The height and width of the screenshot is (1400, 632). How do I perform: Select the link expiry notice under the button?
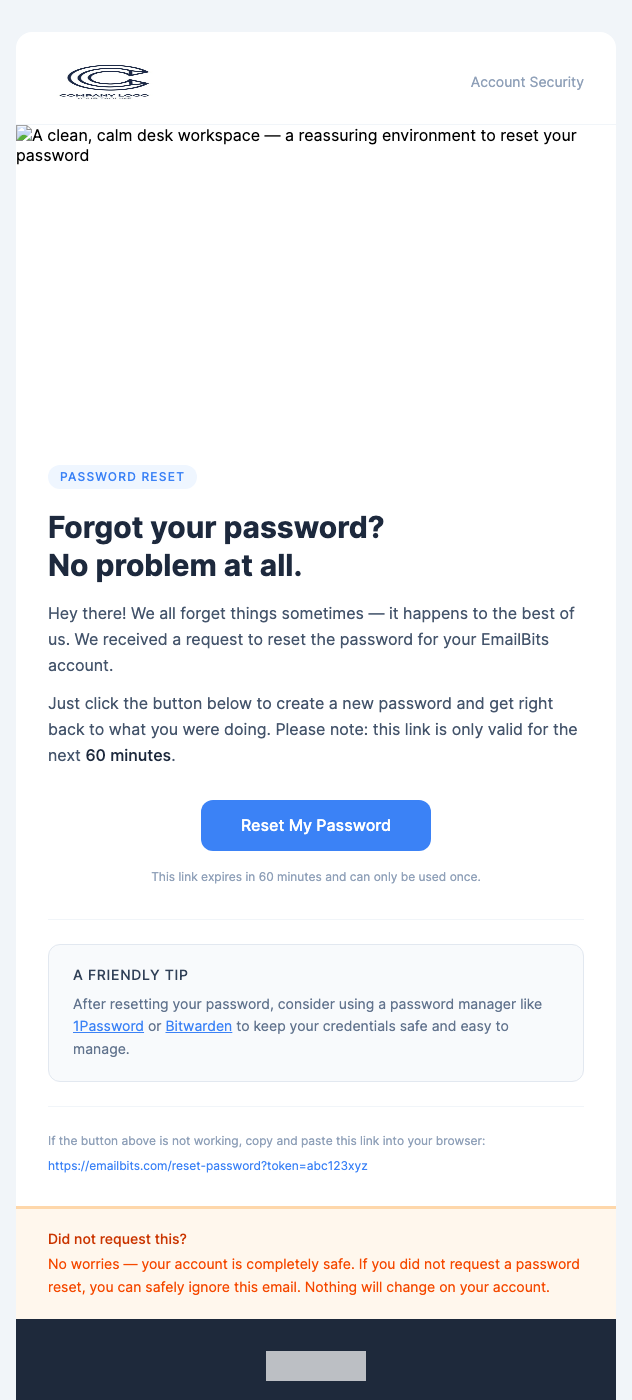tap(316, 876)
